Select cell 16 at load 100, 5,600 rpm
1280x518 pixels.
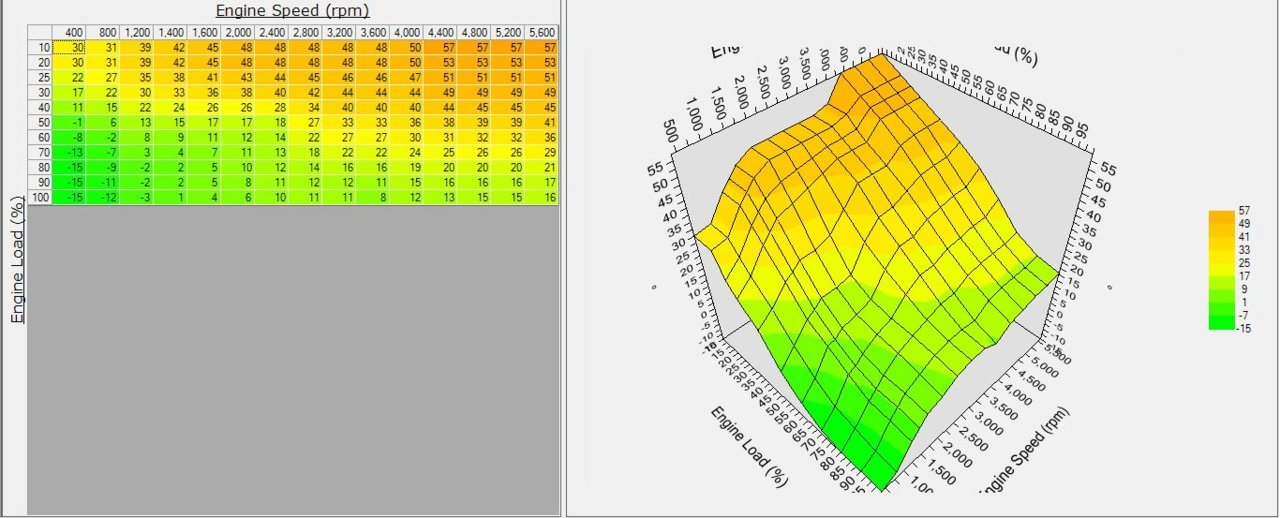pyautogui.click(x=543, y=197)
